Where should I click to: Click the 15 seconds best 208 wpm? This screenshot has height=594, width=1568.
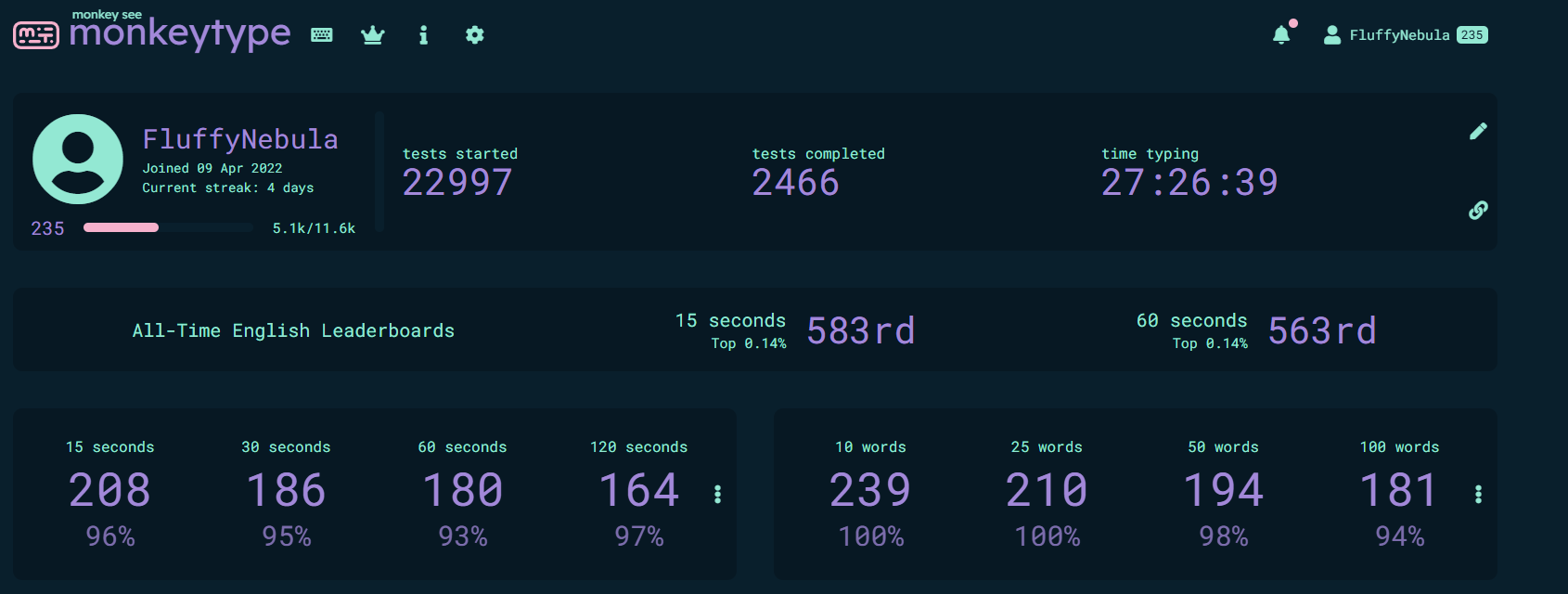click(x=109, y=490)
